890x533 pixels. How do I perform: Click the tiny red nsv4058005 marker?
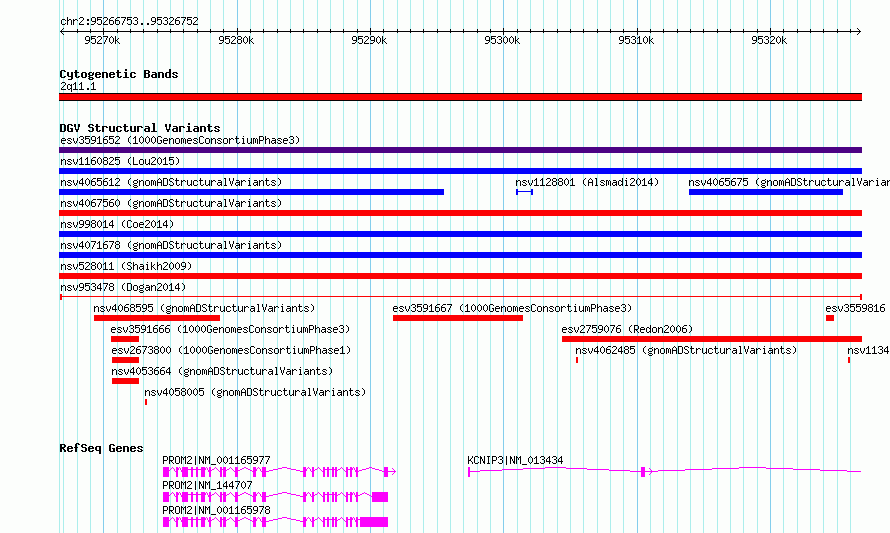146,402
